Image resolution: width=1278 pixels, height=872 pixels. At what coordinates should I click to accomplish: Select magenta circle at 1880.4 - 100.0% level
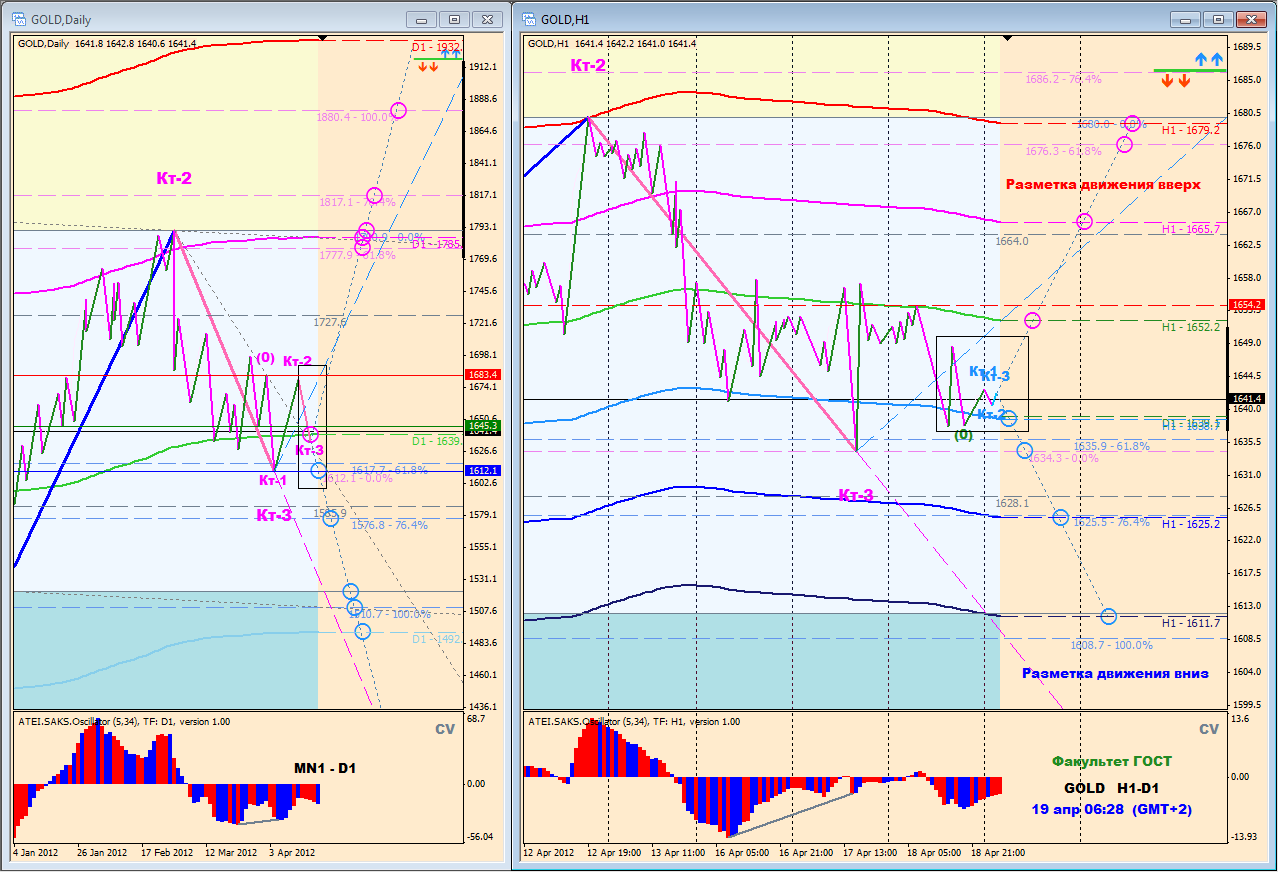click(x=398, y=111)
